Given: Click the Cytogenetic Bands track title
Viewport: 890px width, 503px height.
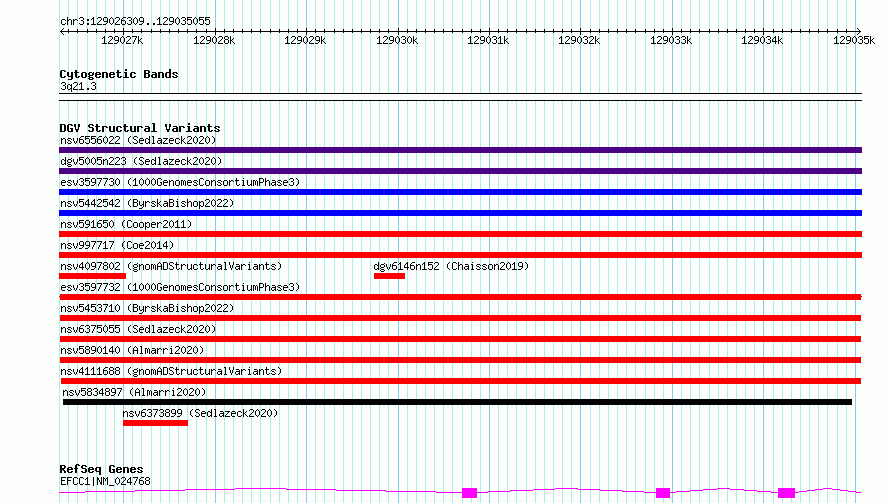Looking at the screenshot, I should click(x=119, y=74).
